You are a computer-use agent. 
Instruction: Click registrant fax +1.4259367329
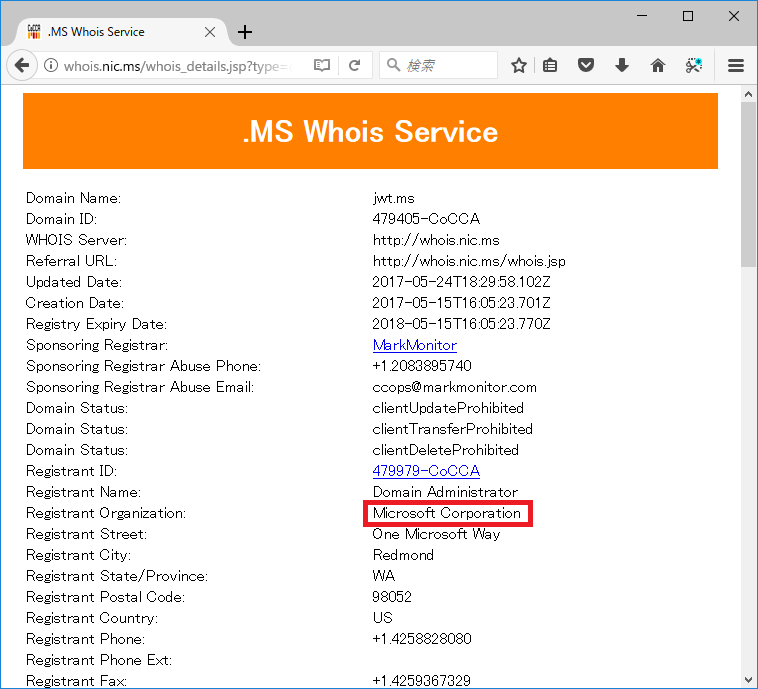pyautogui.click(x=422, y=681)
